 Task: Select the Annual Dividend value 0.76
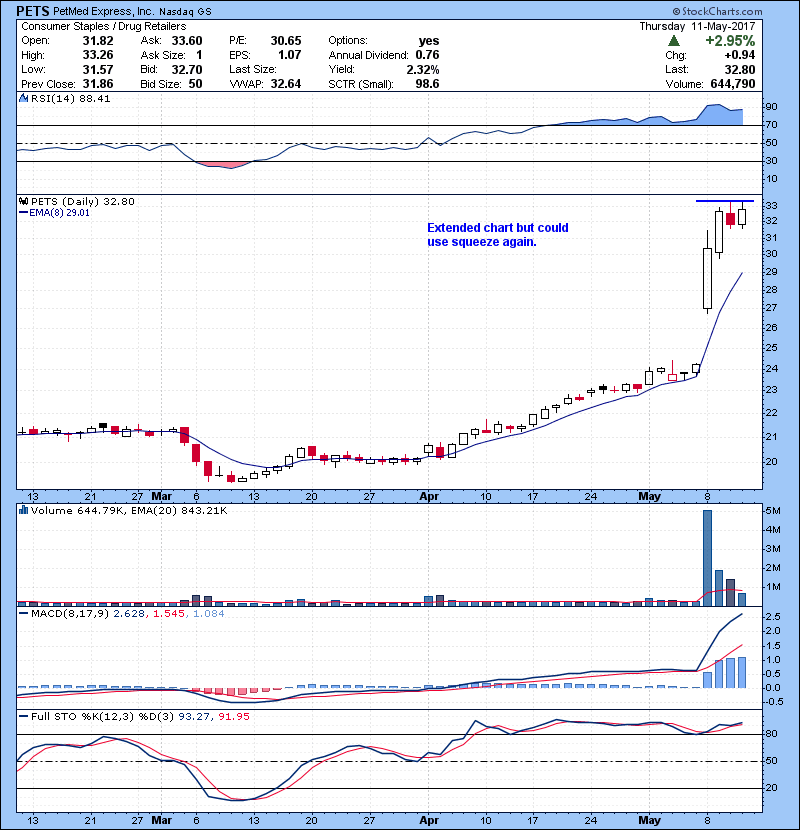click(427, 55)
